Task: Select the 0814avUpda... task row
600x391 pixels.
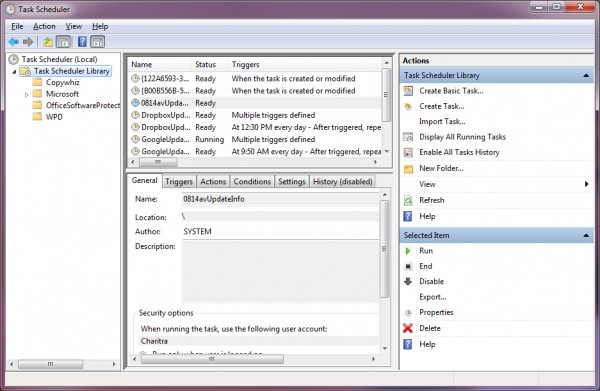Action: pyautogui.click(x=255, y=103)
